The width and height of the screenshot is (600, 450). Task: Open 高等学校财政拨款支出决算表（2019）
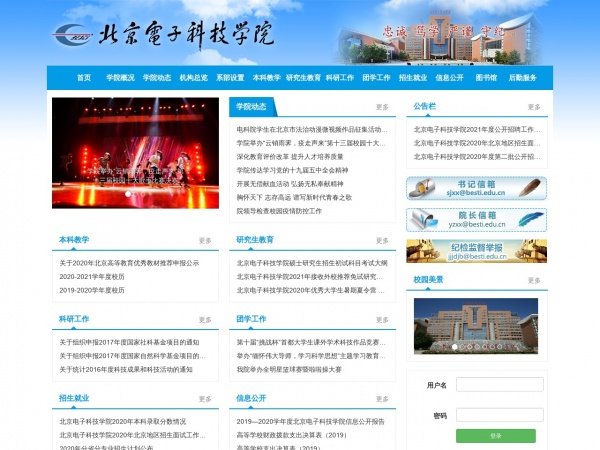(x=292, y=435)
